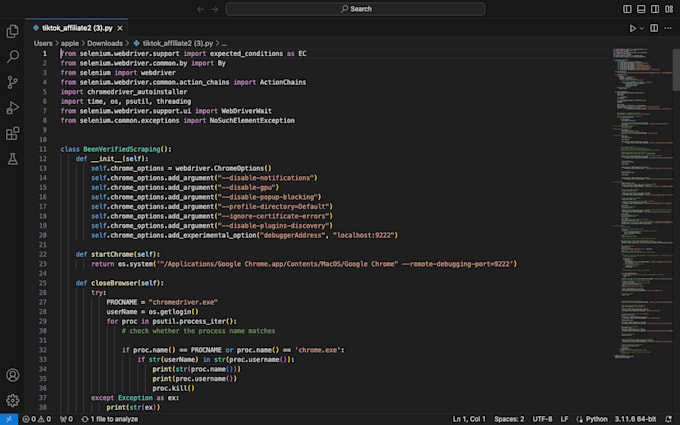Click the class name BeenVerifiedScraping
This screenshot has height=425, width=680.
pyautogui.click(x=121, y=149)
